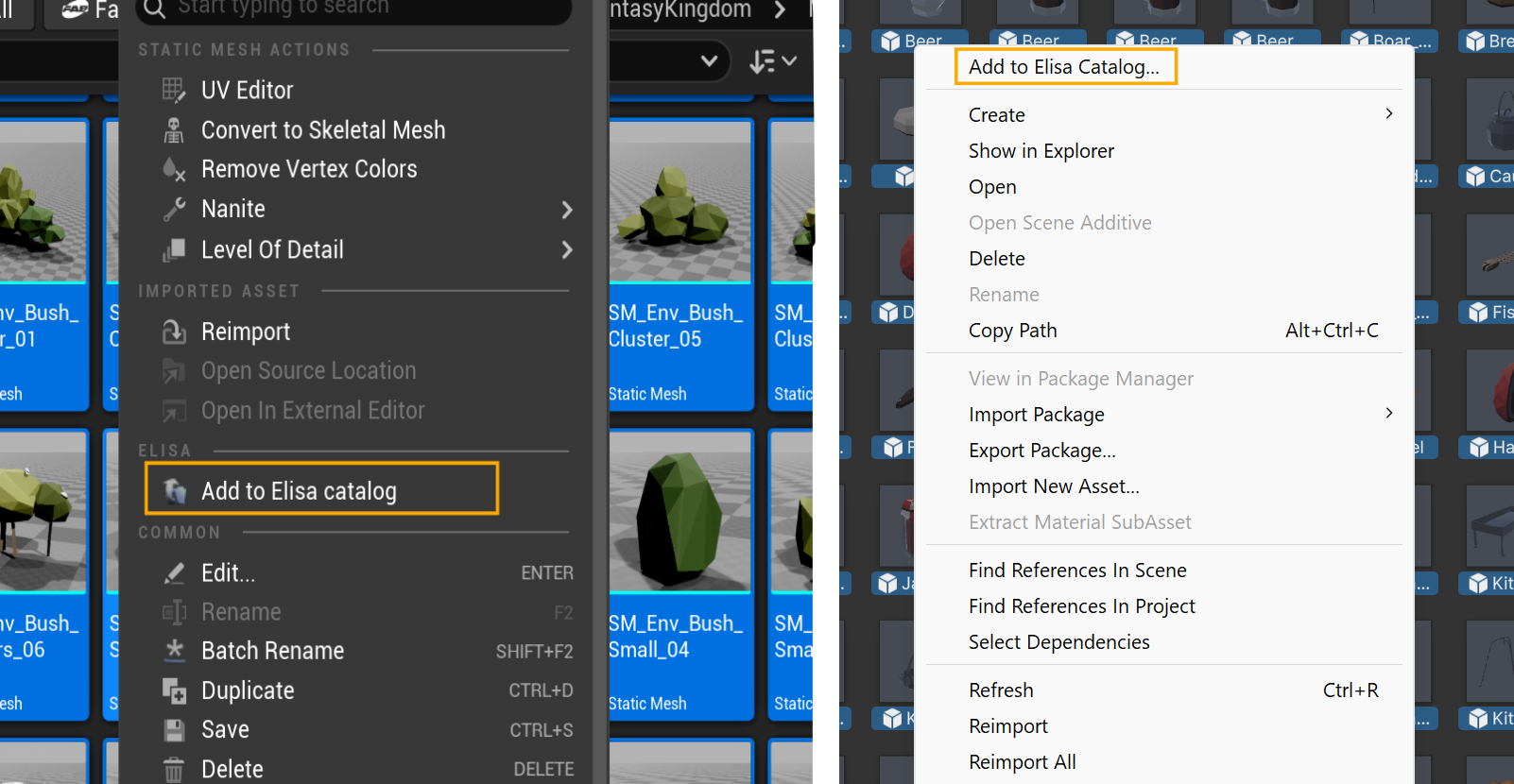Viewport: 1514px width, 784px height.
Task: Select Batch Rename menu entry
Action: pyautogui.click(x=272, y=651)
